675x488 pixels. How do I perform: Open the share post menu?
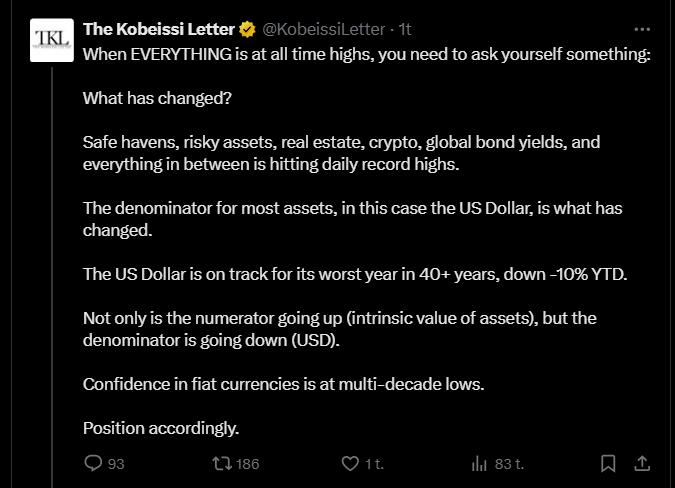[x=642, y=463]
